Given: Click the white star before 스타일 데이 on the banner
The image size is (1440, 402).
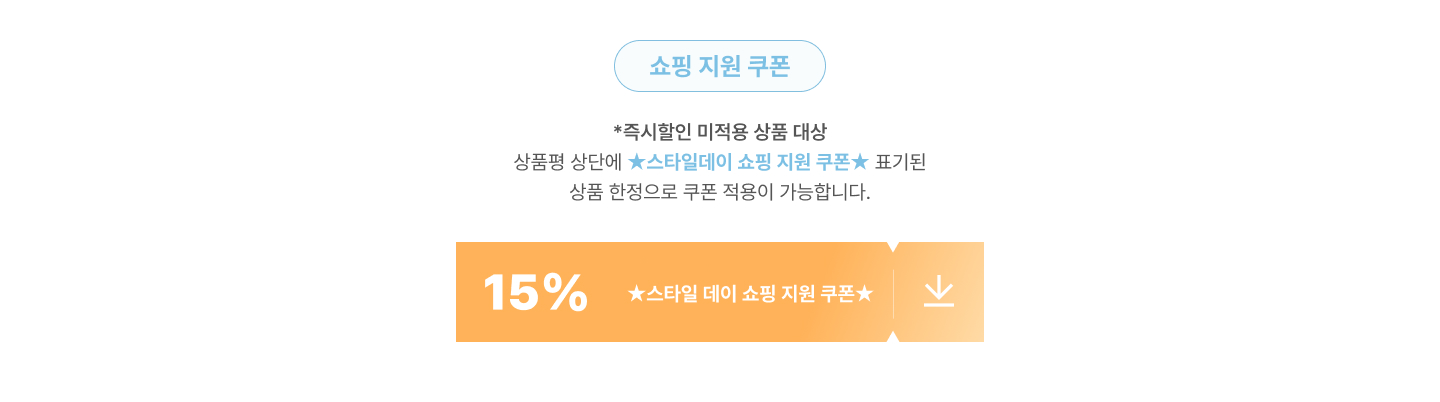Looking at the screenshot, I should [636, 294].
